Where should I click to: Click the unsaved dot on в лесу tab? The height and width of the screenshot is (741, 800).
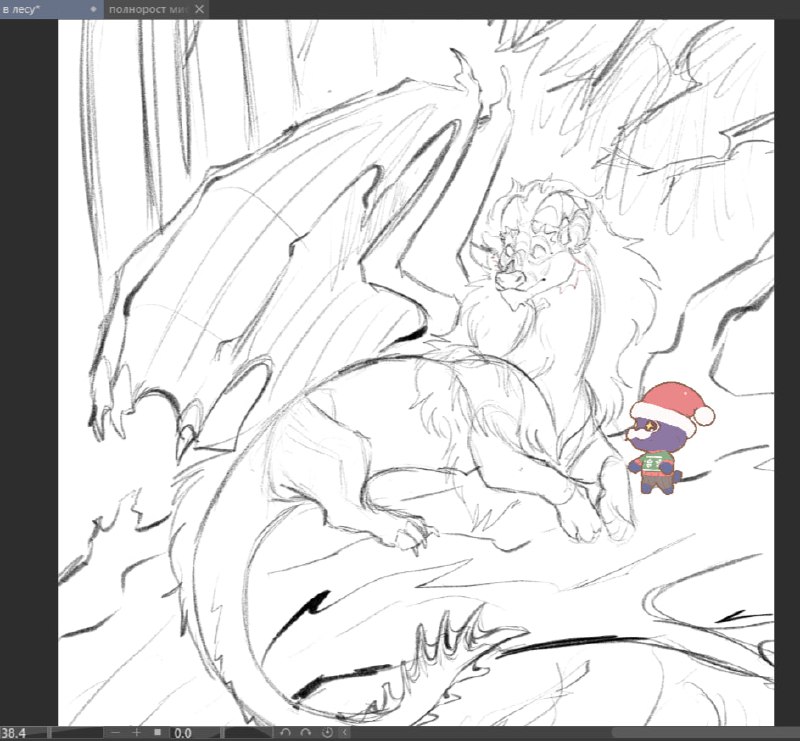93,9
